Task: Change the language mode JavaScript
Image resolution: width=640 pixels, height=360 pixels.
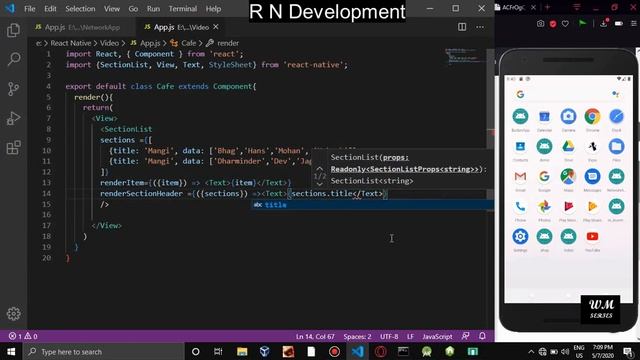Action: (x=437, y=336)
